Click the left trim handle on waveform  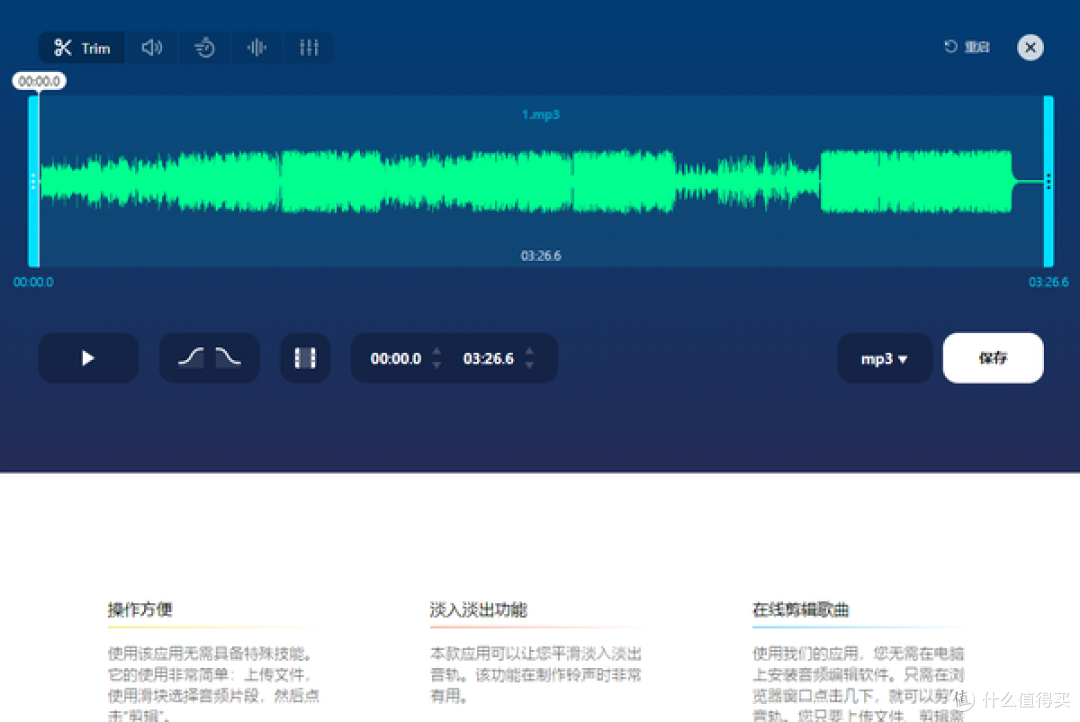coord(33,181)
